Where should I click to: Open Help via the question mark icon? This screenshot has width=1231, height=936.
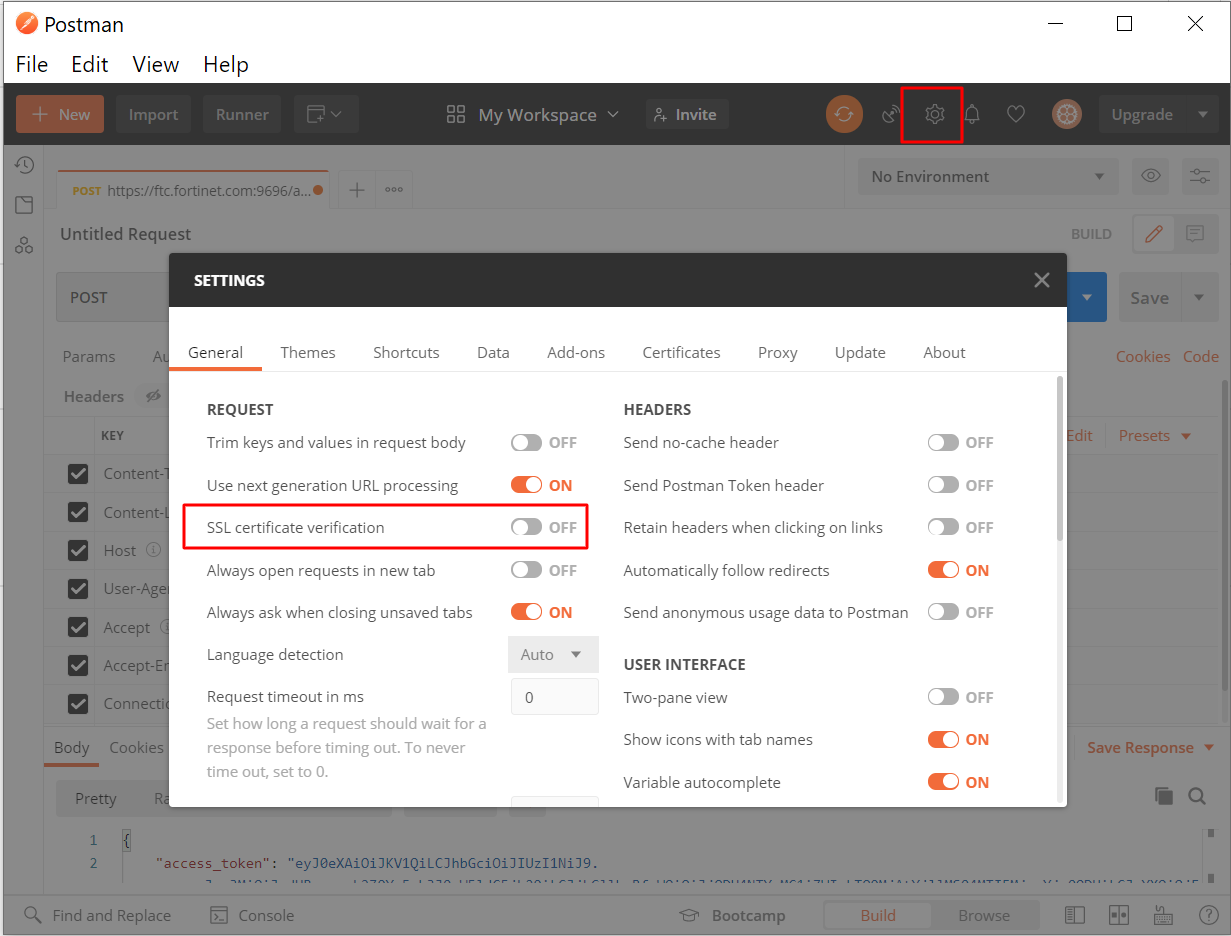click(x=1208, y=914)
